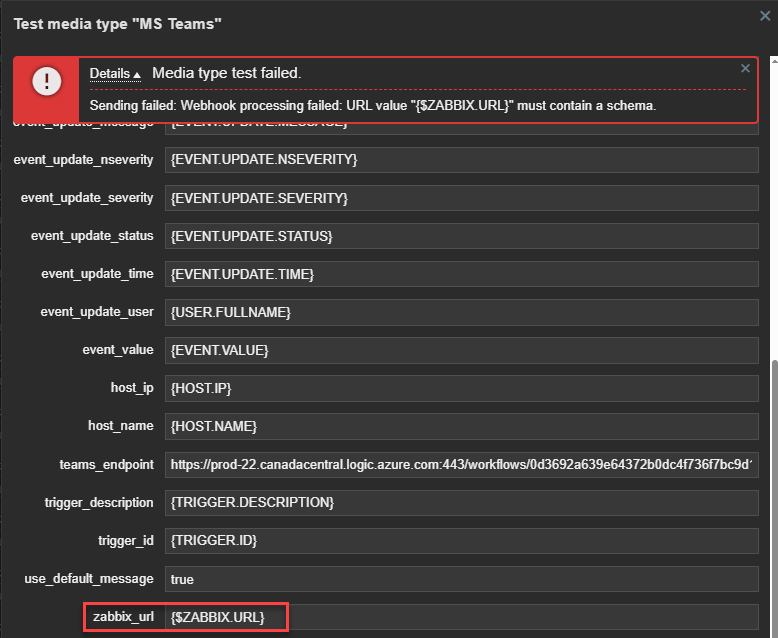The image size is (778, 638).
Task: Edit the event_update_severity field
Action: pos(461,198)
